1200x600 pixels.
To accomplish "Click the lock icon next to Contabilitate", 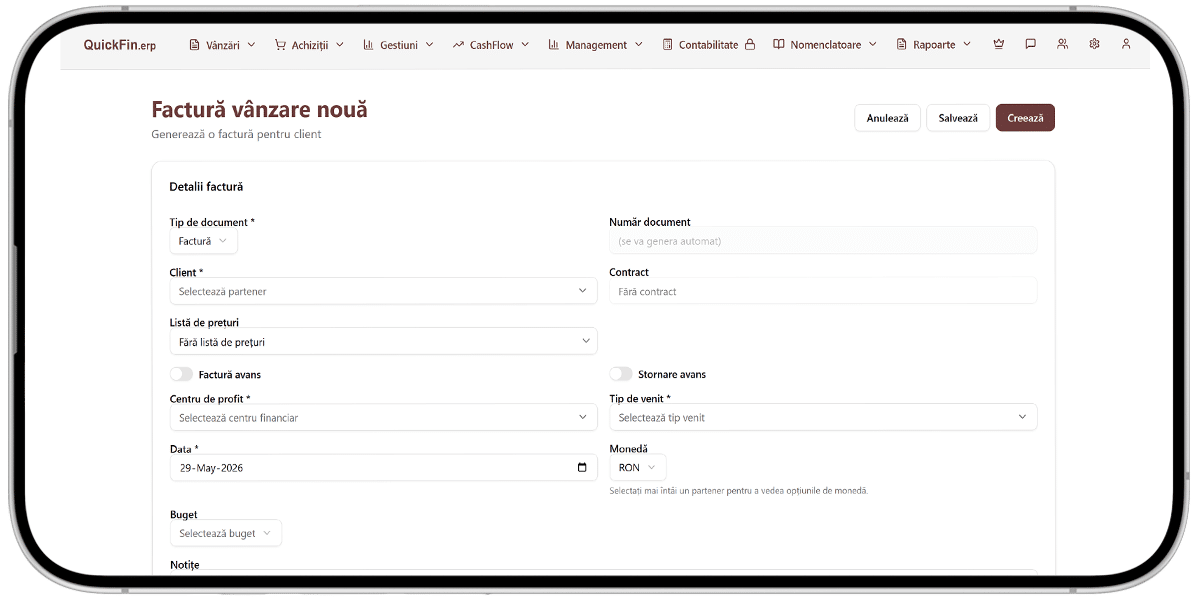I will click(x=750, y=44).
